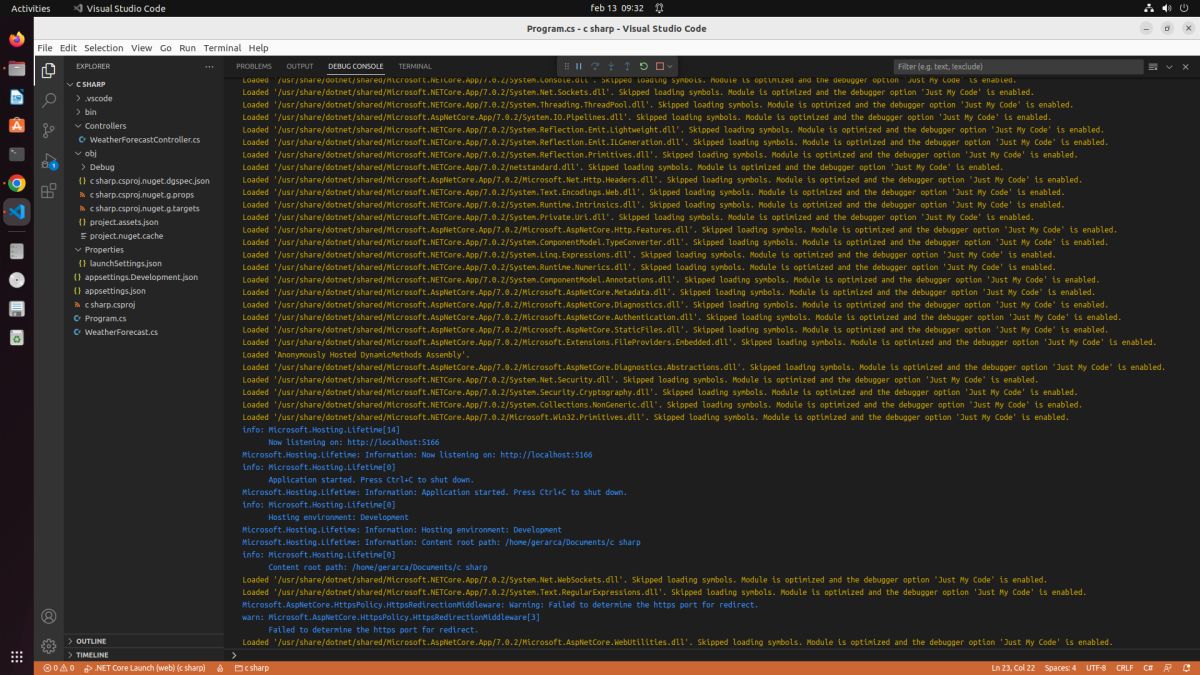Click the debug console filter field

pyautogui.click(x=1018, y=67)
